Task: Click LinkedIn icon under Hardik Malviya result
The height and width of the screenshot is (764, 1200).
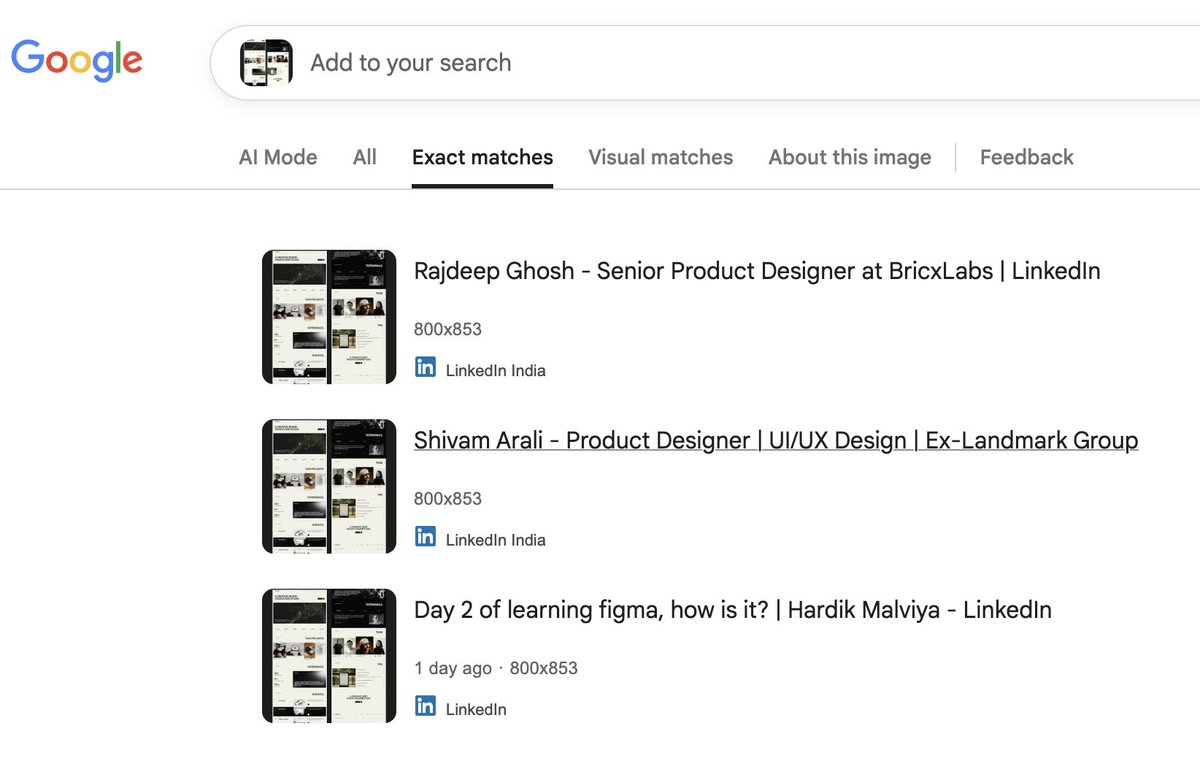Action: (x=425, y=706)
